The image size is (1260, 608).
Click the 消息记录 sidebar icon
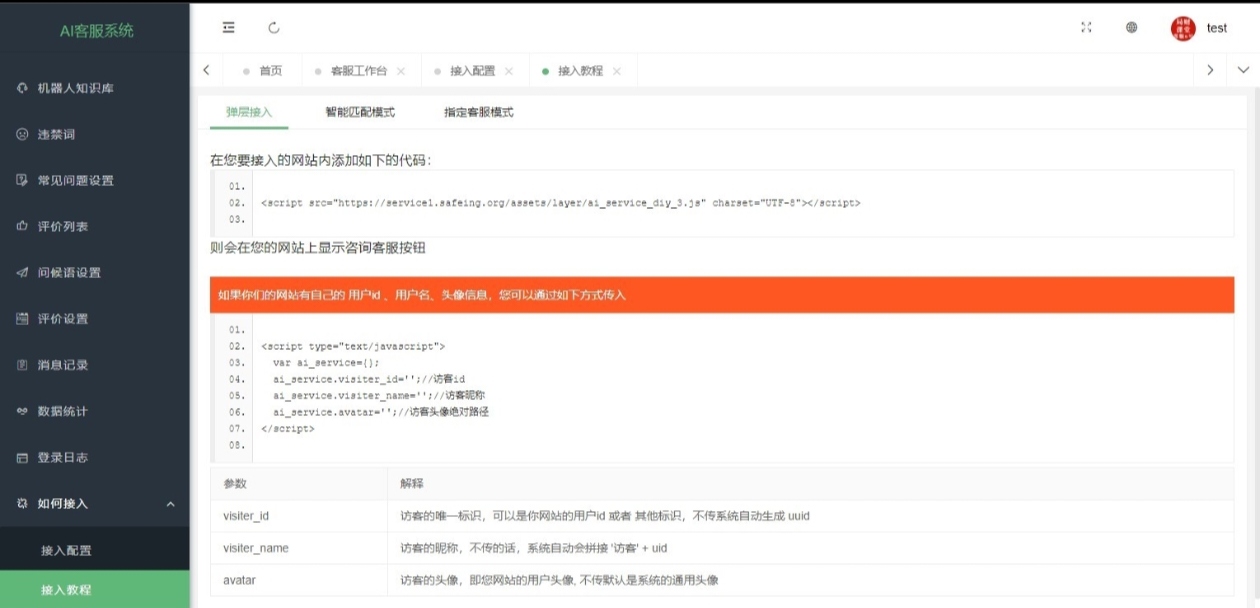(x=22, y=365)
